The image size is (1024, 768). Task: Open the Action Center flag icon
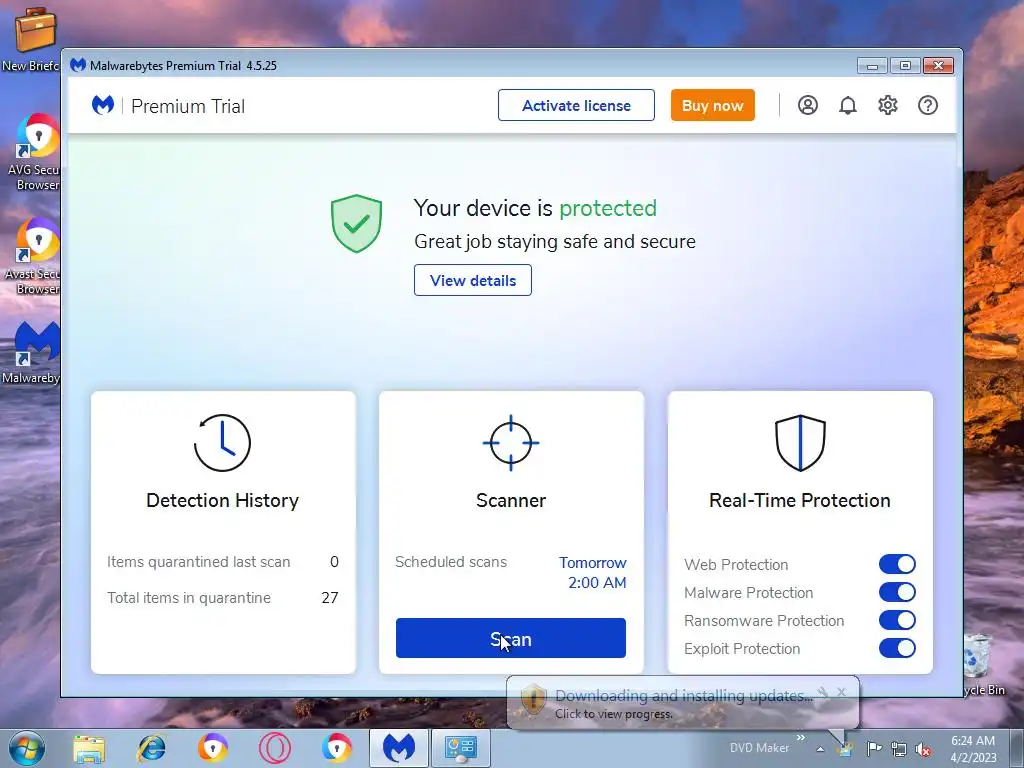click(x=874, y=748)
